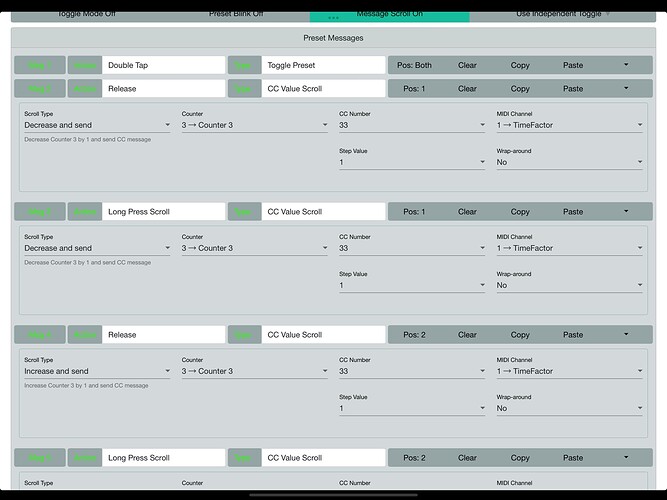Open Msg 4 CC Number 33 dropdown
Screen dimensions: 667x500
412,371
